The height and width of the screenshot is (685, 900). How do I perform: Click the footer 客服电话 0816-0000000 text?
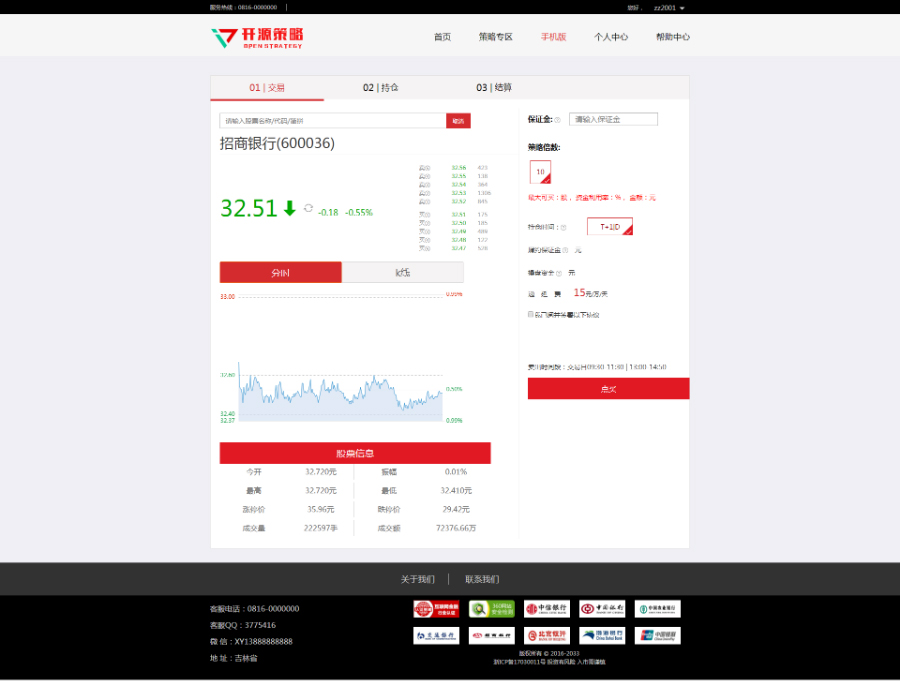(254, 609)
